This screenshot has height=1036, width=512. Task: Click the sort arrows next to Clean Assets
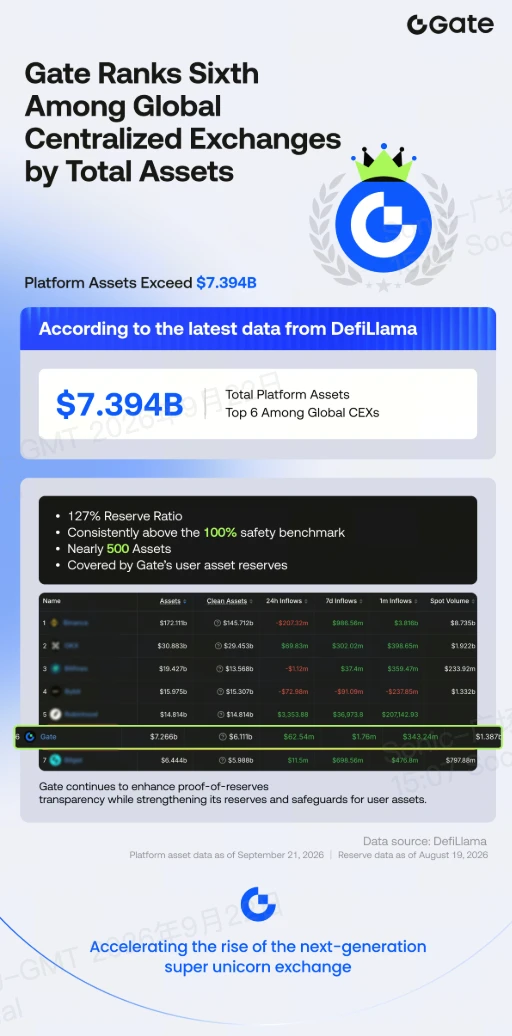(251, 601)
